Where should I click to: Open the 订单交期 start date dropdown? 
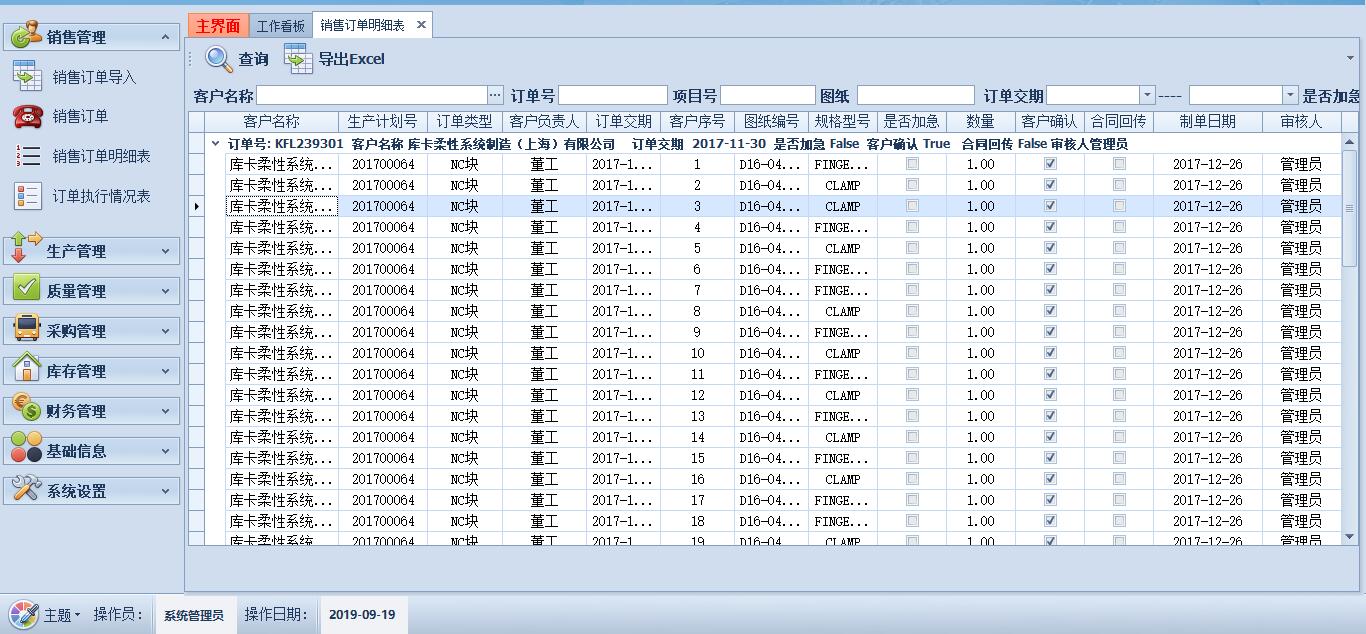[x=1147, y=96]
